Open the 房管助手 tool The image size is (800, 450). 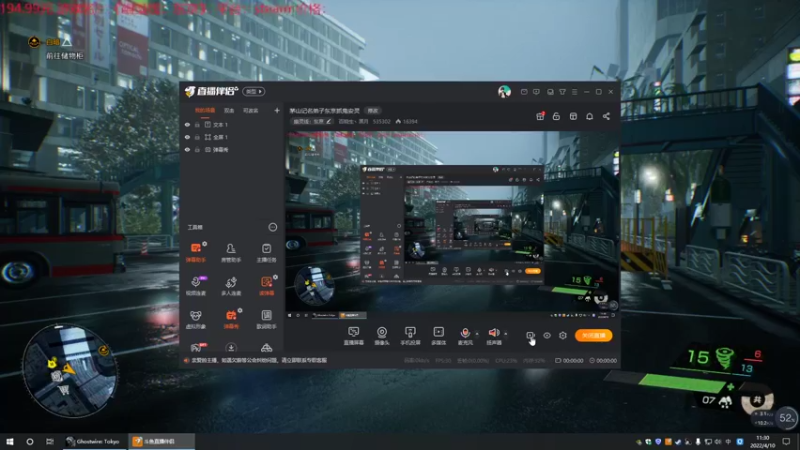(231, 252)
